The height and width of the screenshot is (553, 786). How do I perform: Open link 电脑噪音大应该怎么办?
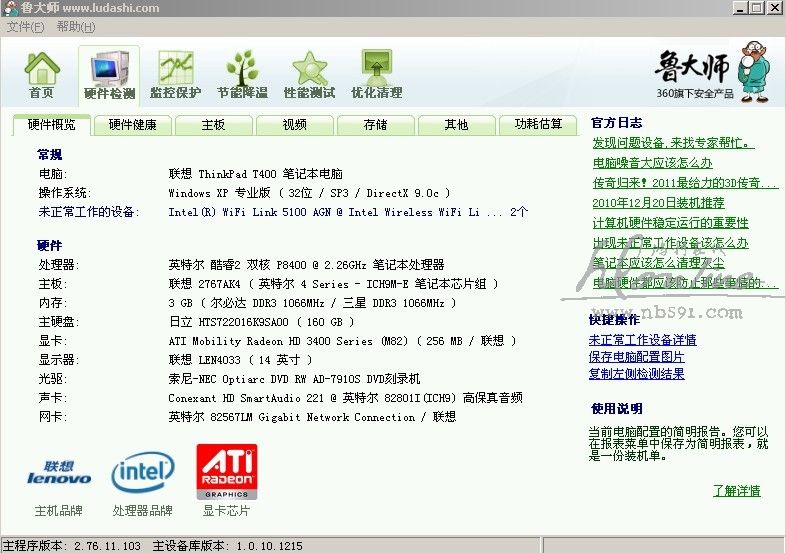click(652, 163)
